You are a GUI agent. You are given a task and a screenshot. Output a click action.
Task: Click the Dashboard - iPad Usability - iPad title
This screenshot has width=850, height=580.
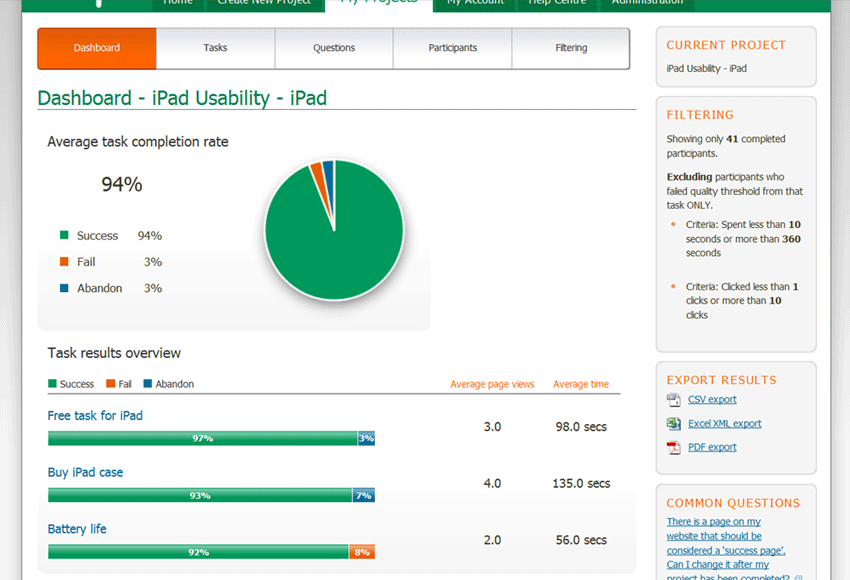coord(182,98)
